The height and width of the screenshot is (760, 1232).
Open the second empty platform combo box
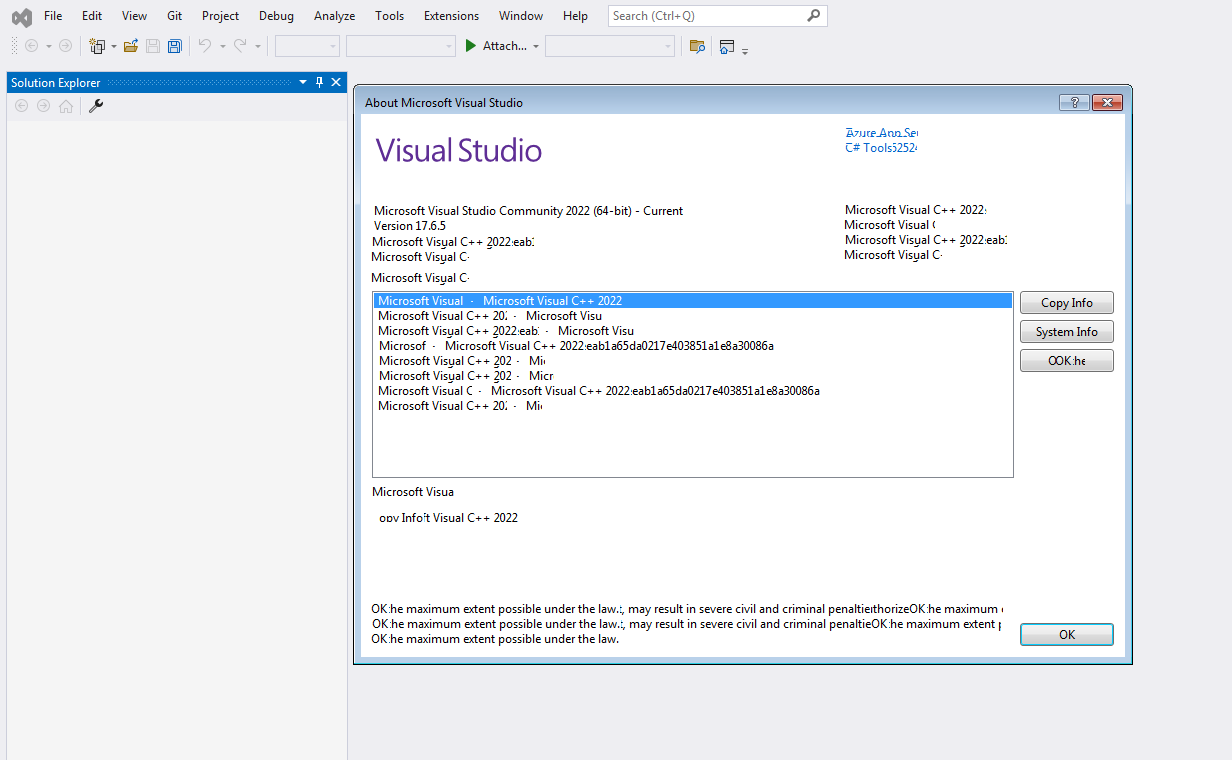(401, 46)
